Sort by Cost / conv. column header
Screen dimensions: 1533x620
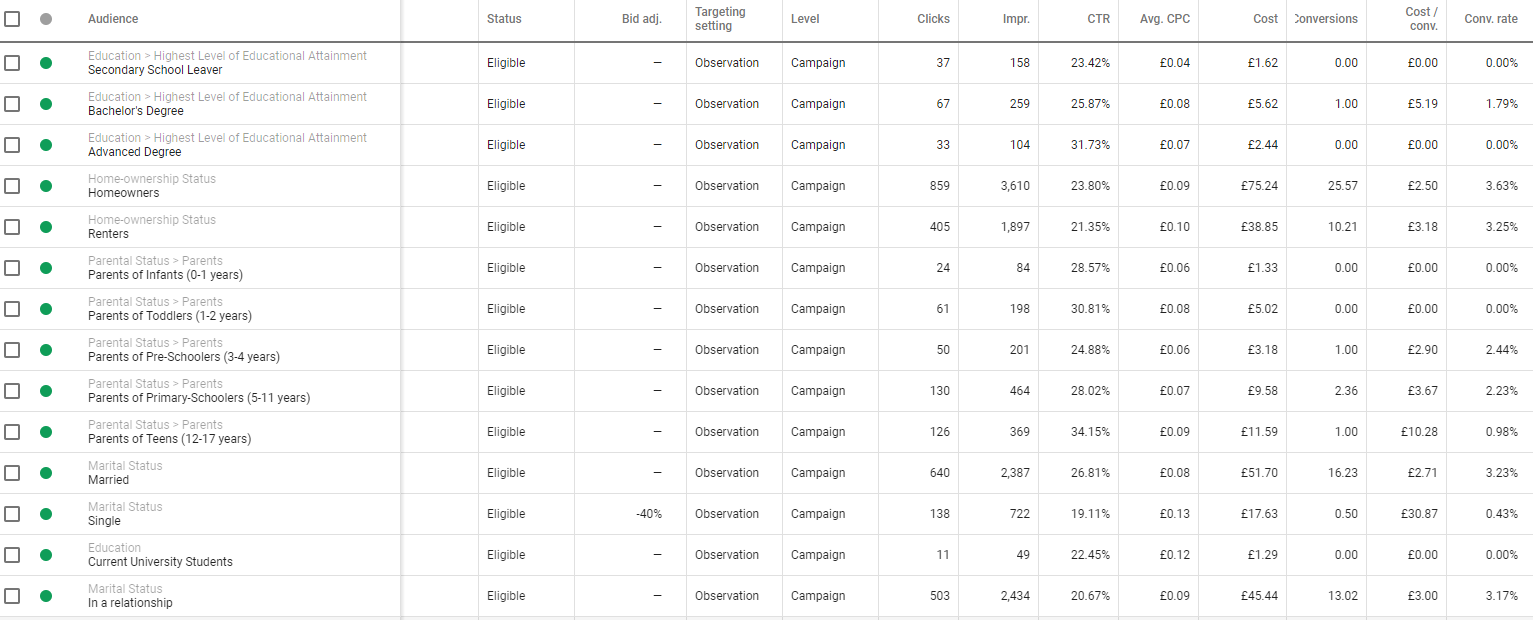pos(1421,19)
